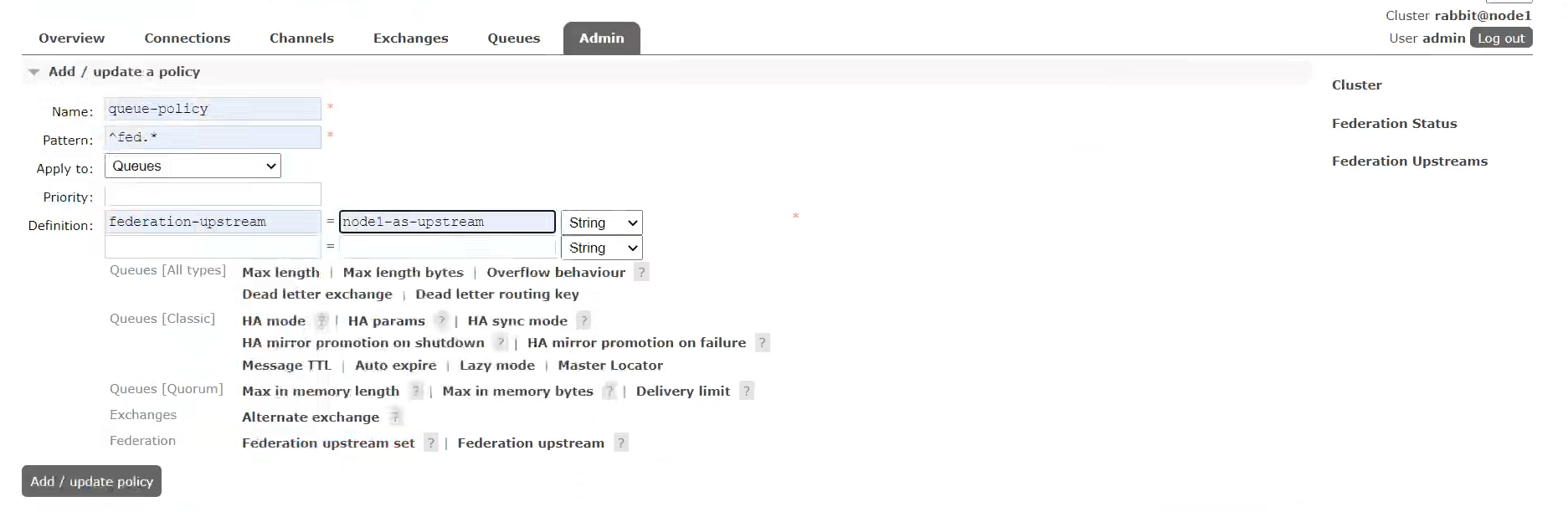This screenshot has height=512, width=1568.
Task: Click help icon beside HA mode
Action: click(x=321, y=320)
